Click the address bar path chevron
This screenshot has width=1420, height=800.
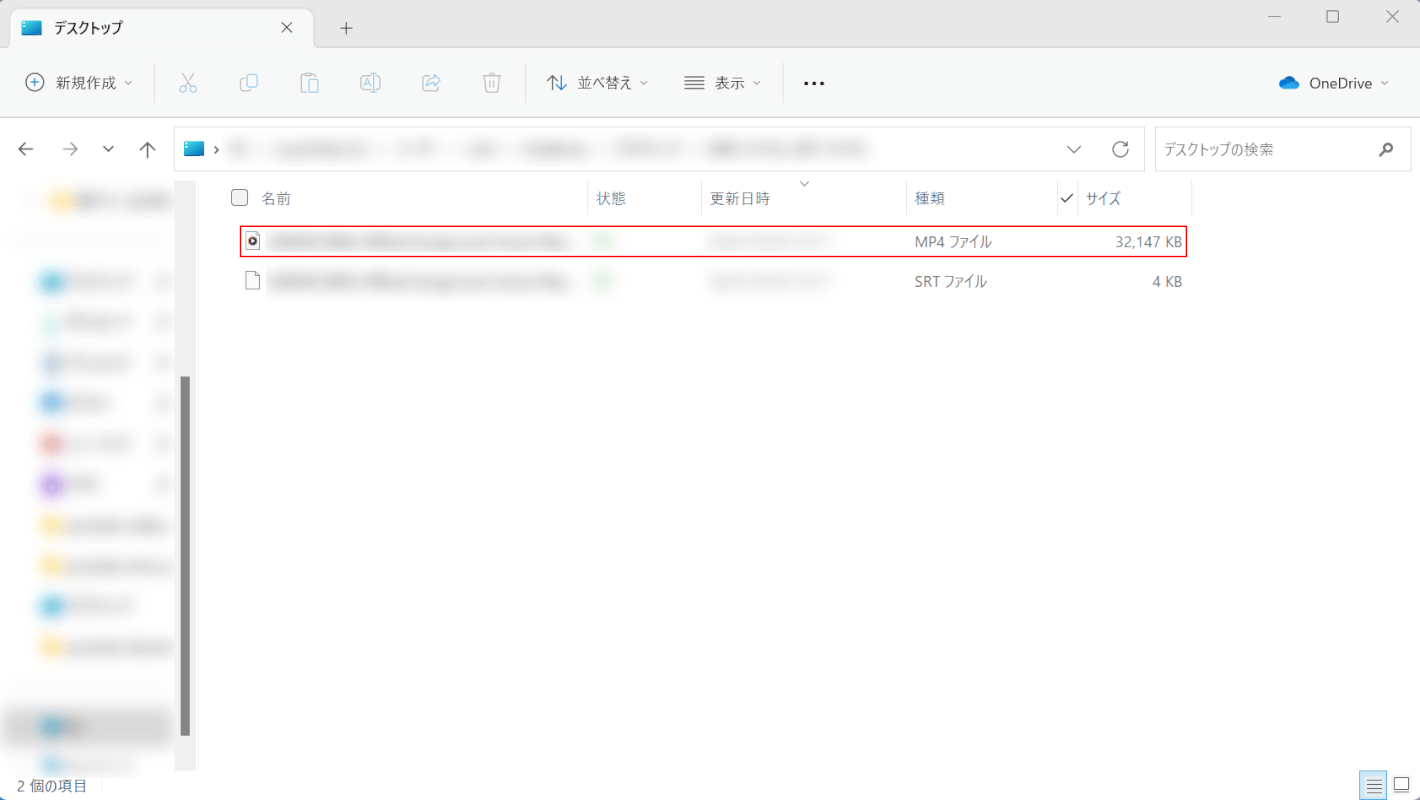click(216, 149)
